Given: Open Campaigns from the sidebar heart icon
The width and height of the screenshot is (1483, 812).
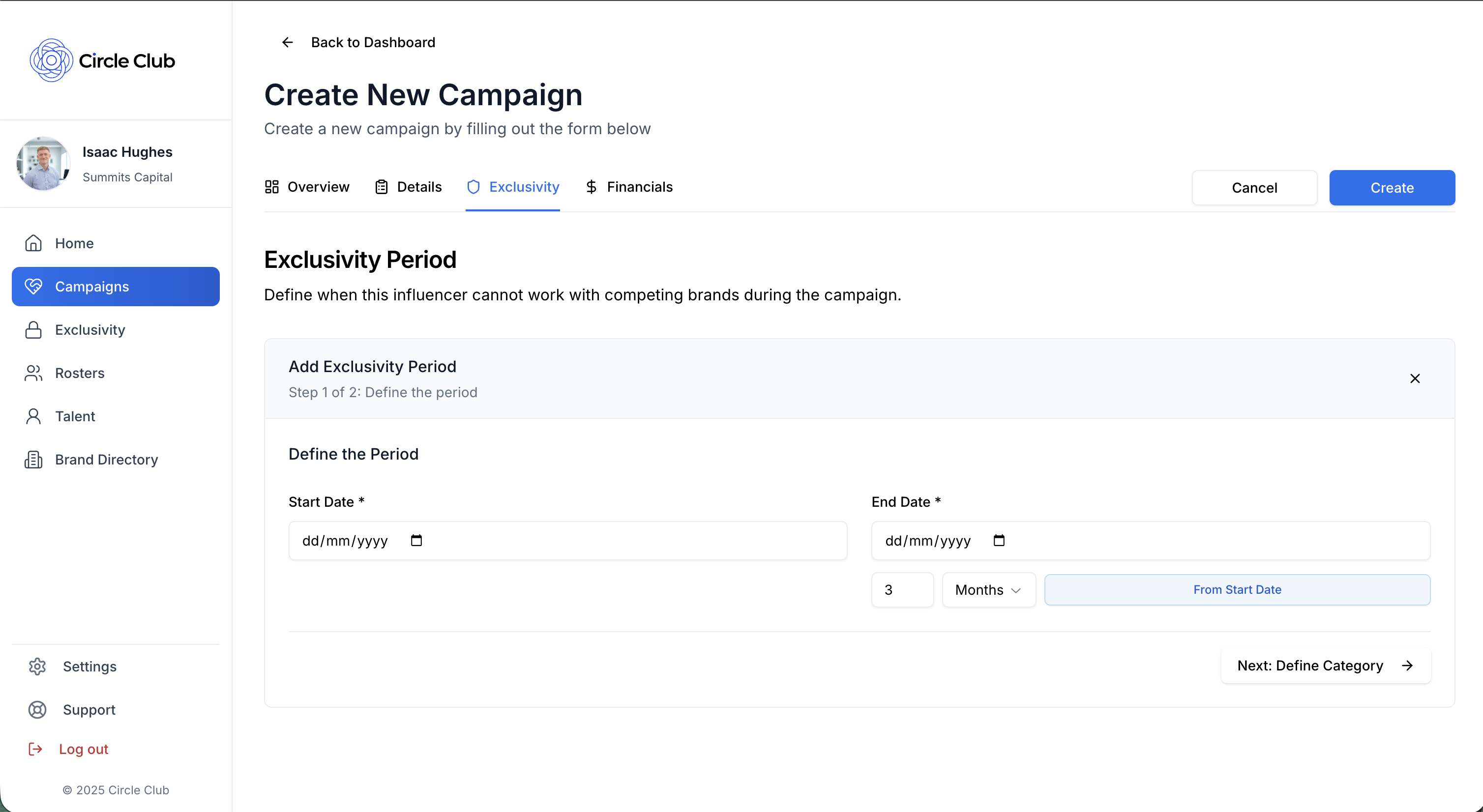Looking at the screenshot, I should (x=34, y=286).
